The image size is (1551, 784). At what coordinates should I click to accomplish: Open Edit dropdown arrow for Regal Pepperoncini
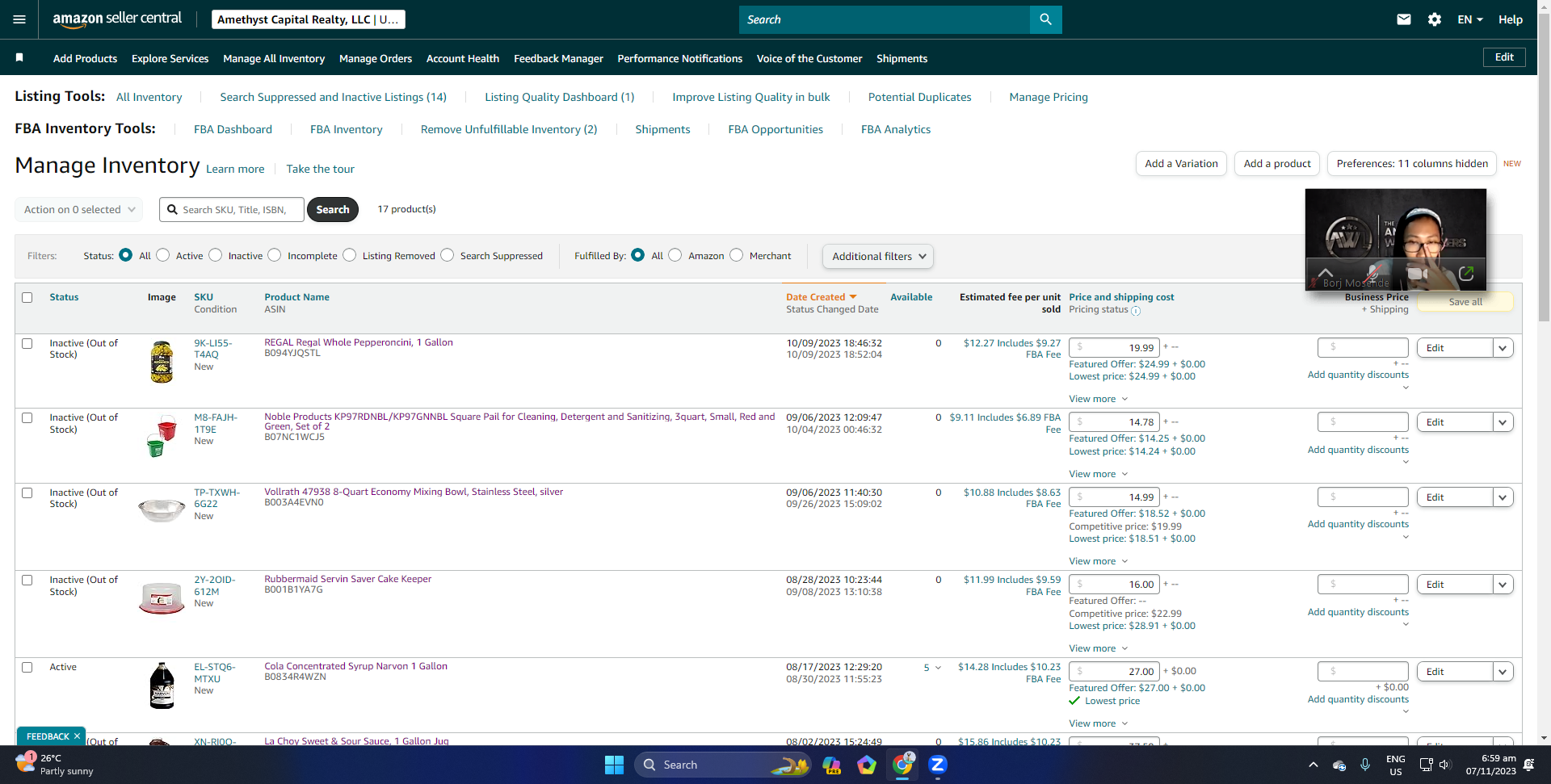click(1503, 348)
